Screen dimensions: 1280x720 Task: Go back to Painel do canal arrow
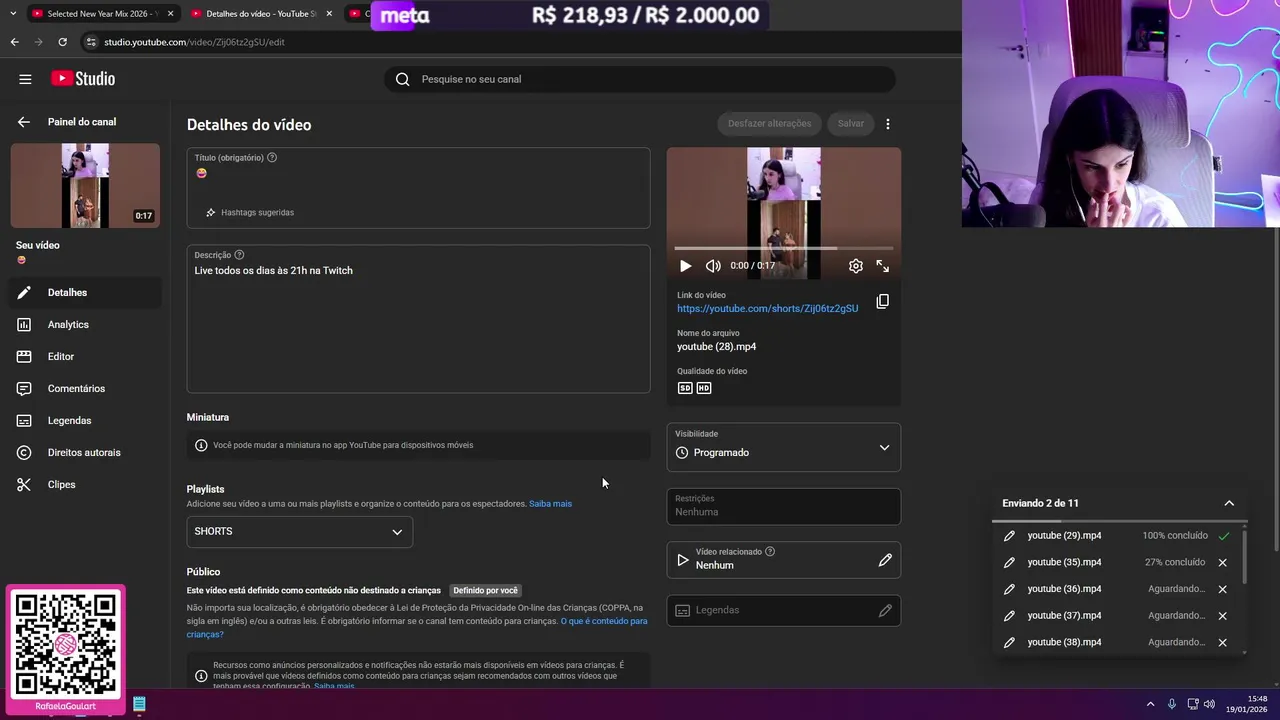pyautogui.click(x=24, y=122)
